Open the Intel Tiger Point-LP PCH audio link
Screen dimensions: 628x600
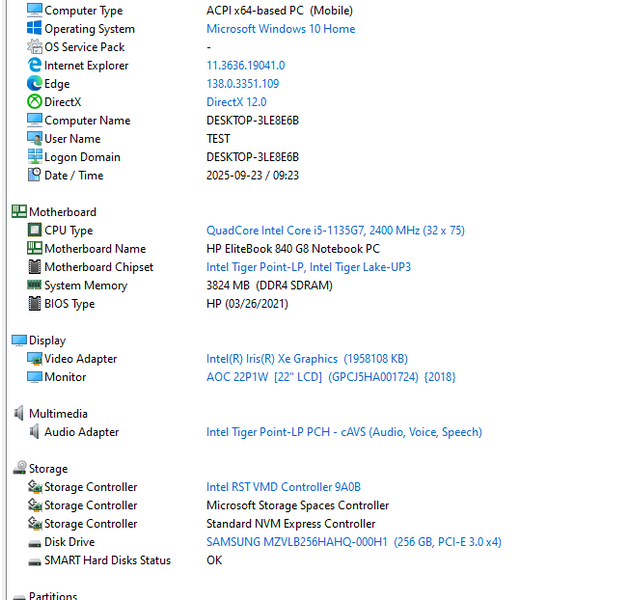[344, 432]
